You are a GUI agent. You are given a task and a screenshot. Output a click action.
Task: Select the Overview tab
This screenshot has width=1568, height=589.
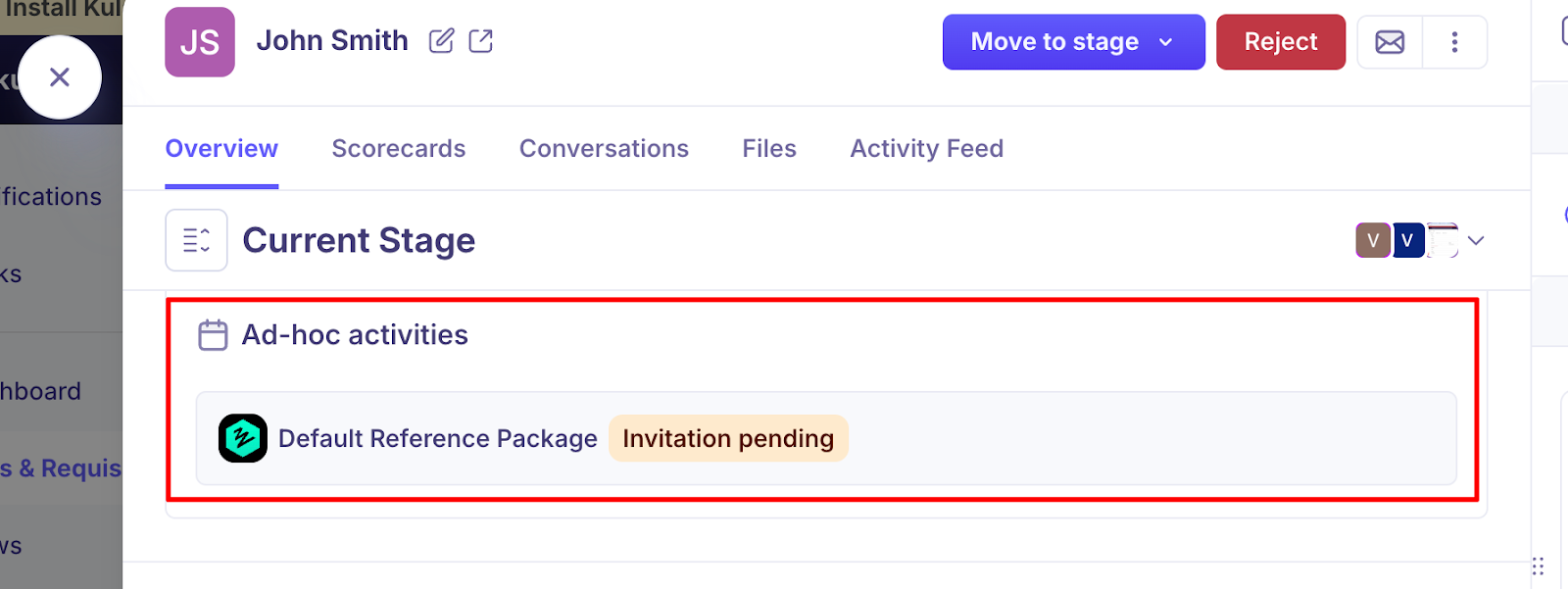coord(221,149)
